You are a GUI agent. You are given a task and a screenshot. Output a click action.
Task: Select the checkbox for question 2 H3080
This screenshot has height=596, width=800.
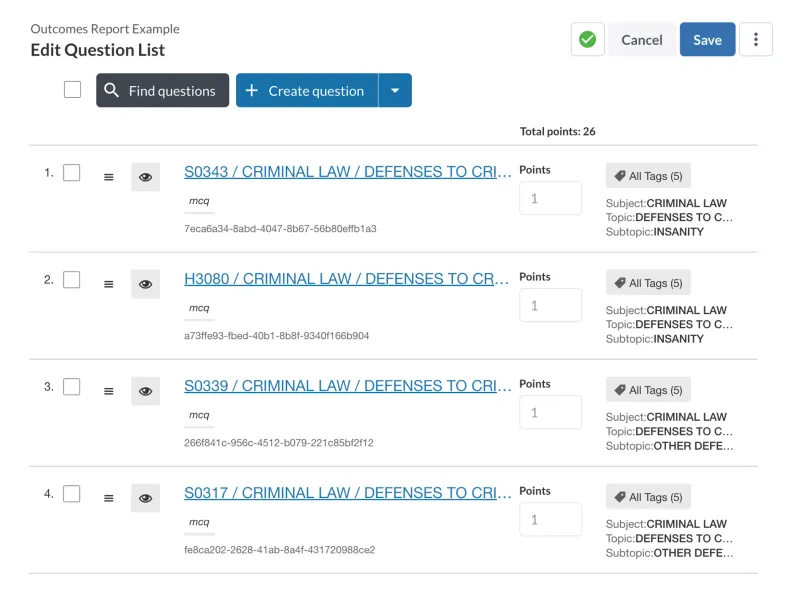pos(71,280)
